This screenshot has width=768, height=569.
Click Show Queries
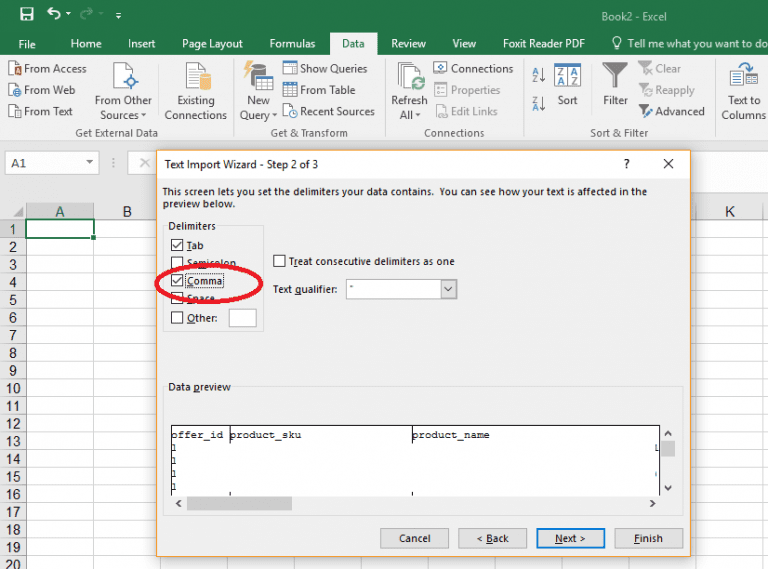click(325, 69)
